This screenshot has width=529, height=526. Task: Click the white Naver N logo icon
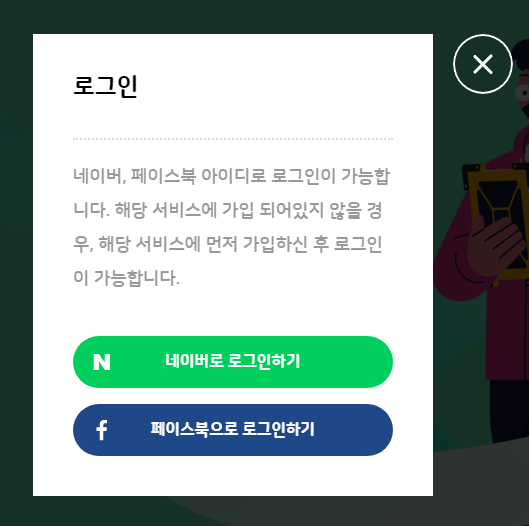point(102,362)
